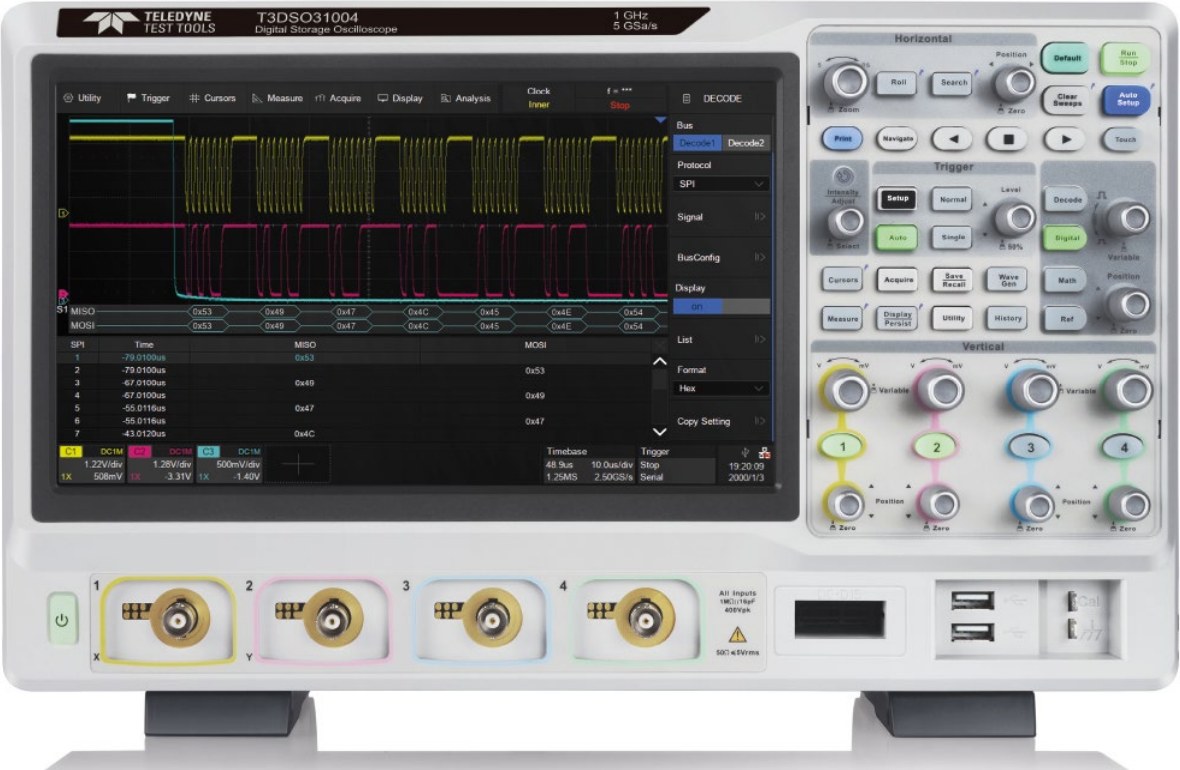This screenshot has height=770, width=1180.
Task: Open the Analysis menu
Action: tap(465, 98)
